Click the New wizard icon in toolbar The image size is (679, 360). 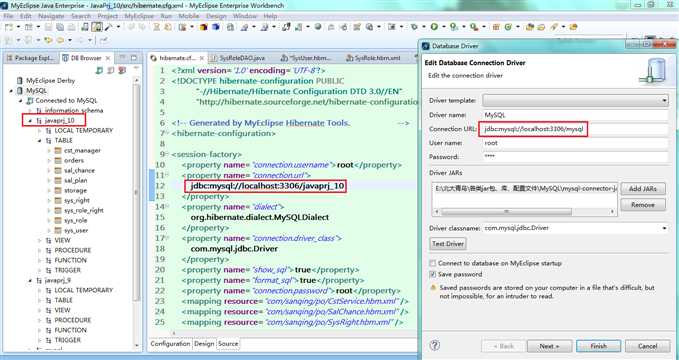[x=8, y=27]
